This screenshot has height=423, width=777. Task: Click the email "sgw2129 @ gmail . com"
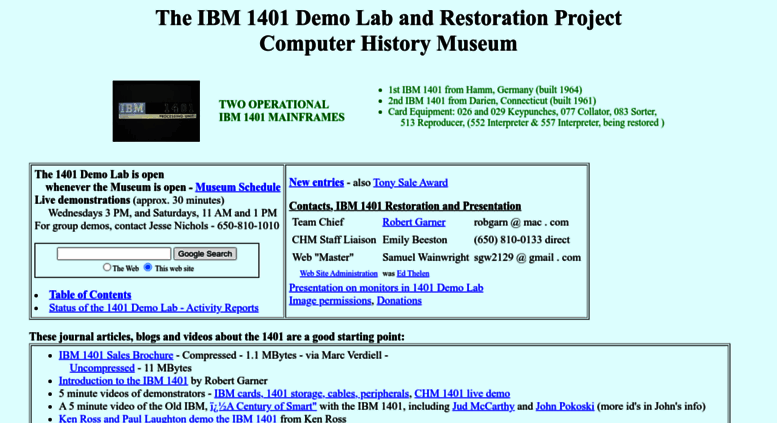[x=527, y=258]
